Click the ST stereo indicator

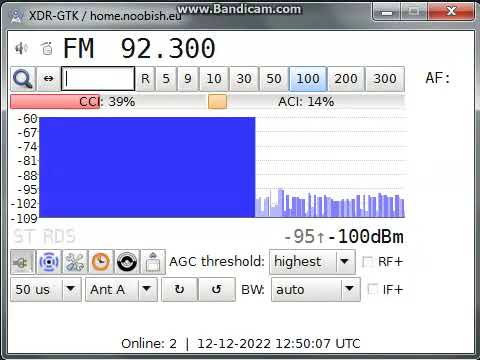[23, 237]
